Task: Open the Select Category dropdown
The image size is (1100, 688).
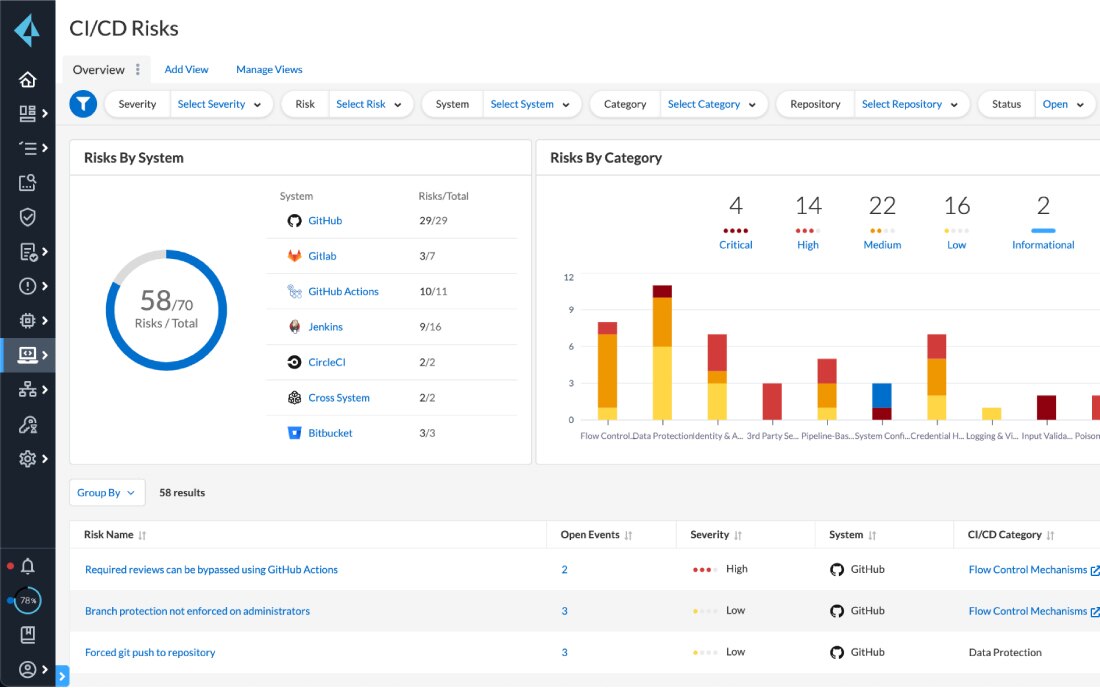Action: pyautogui.click(x=713, y=104)
